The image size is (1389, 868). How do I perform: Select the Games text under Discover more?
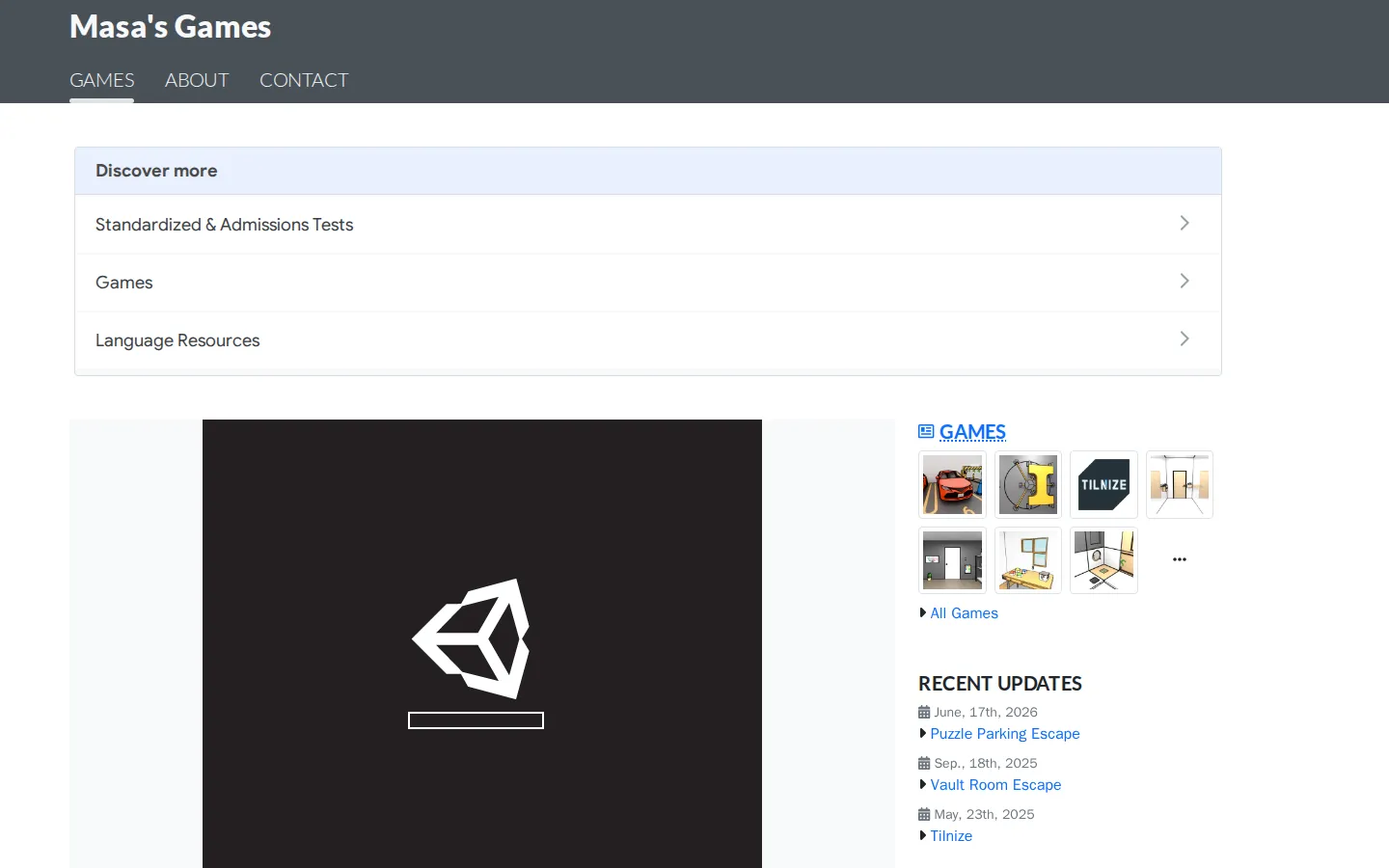point(124,283)
